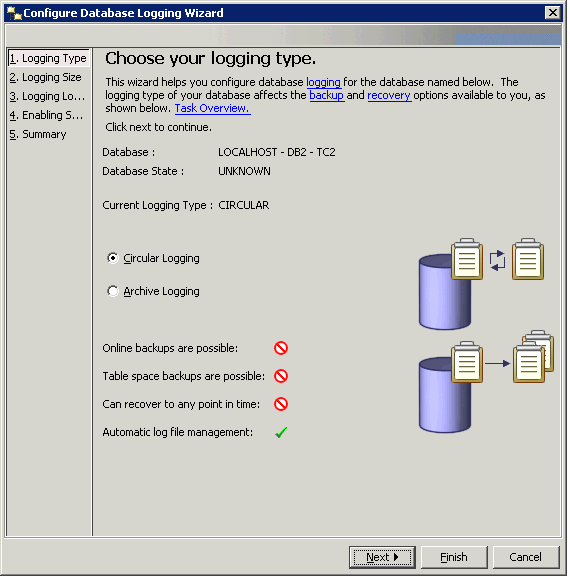Click the 'Online backups are possible:' label
This screenshot has height=576, width=570.
[x=170, y=348]
